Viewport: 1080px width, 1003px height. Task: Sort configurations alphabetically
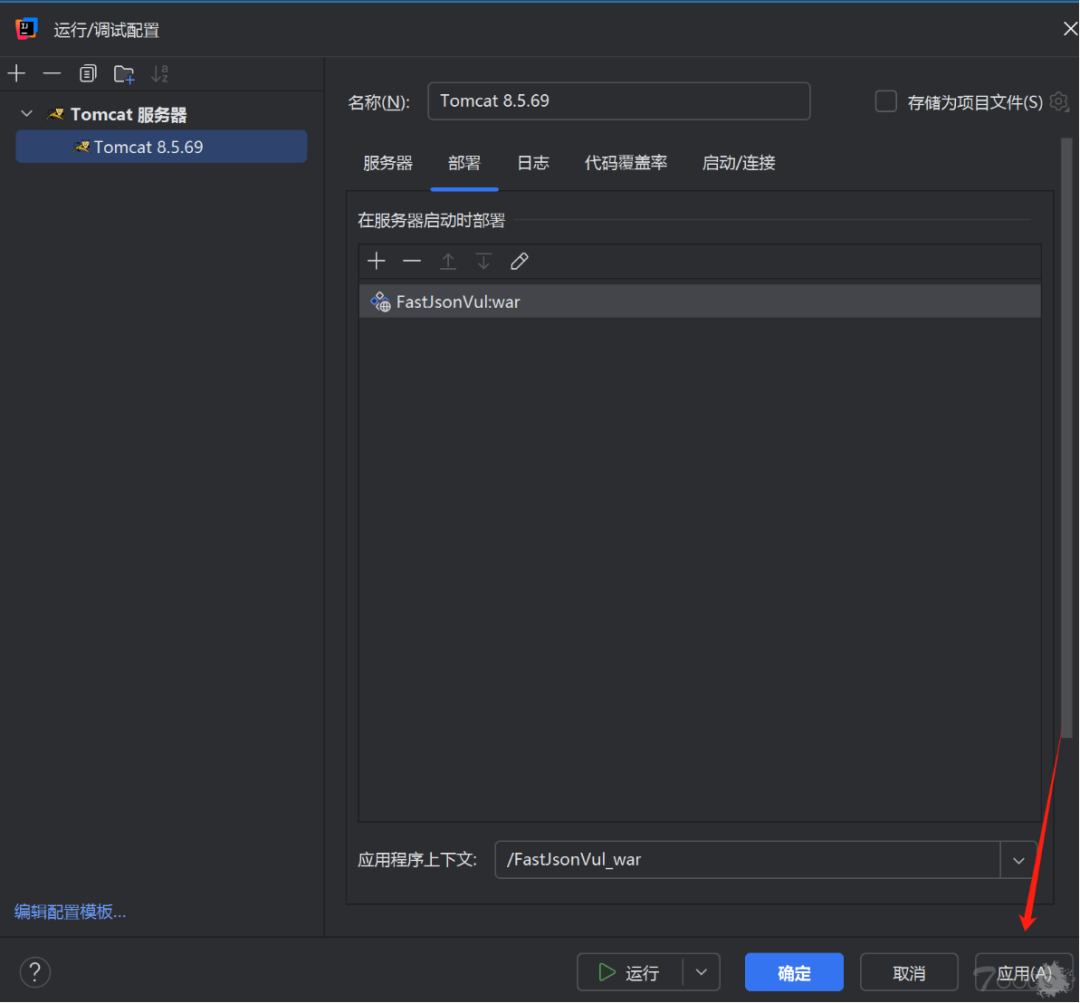click(x=160, y=73)
